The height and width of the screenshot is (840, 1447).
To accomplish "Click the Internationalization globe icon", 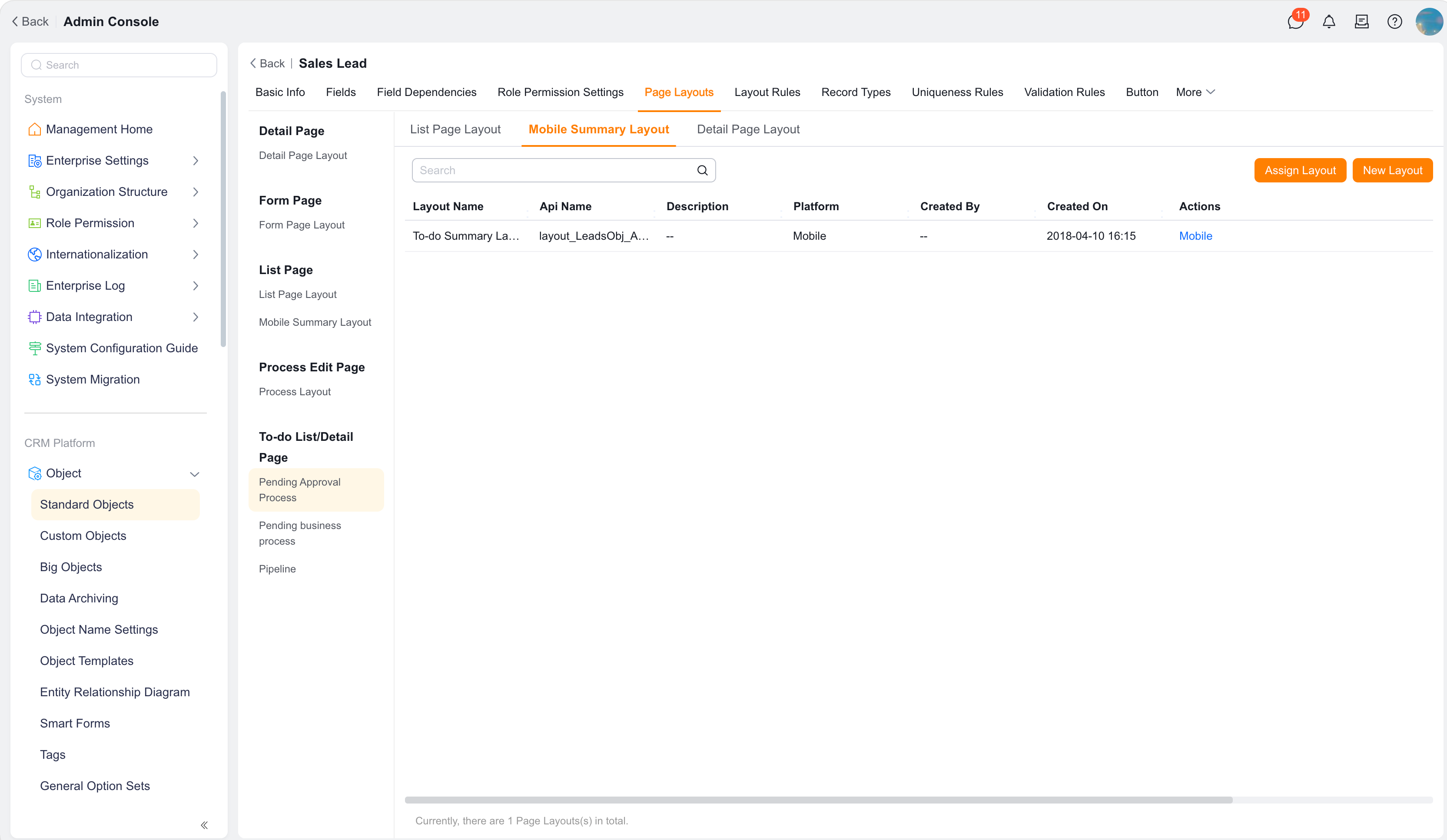I will point(34,254).
